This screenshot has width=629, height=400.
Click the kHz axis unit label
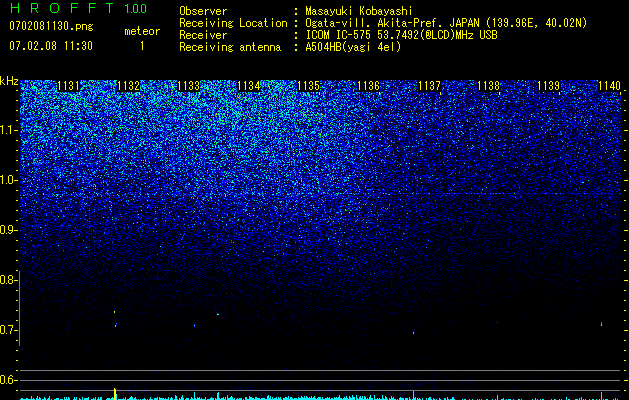point(9,81)
